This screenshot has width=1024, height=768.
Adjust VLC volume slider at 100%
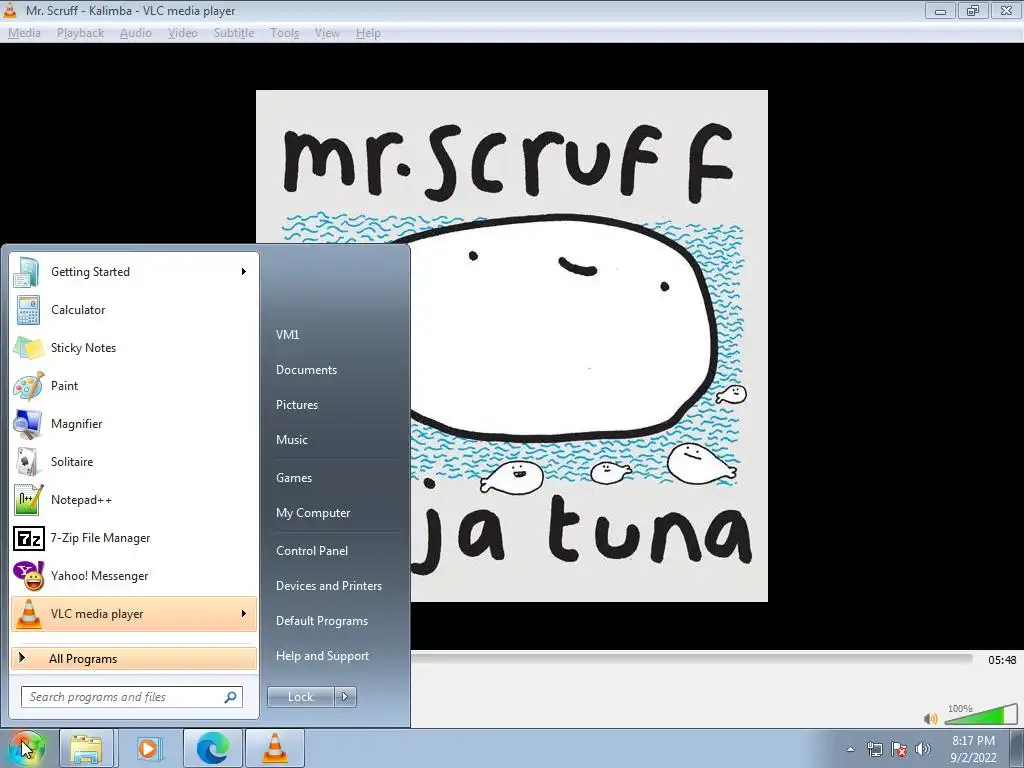(980, 715)
